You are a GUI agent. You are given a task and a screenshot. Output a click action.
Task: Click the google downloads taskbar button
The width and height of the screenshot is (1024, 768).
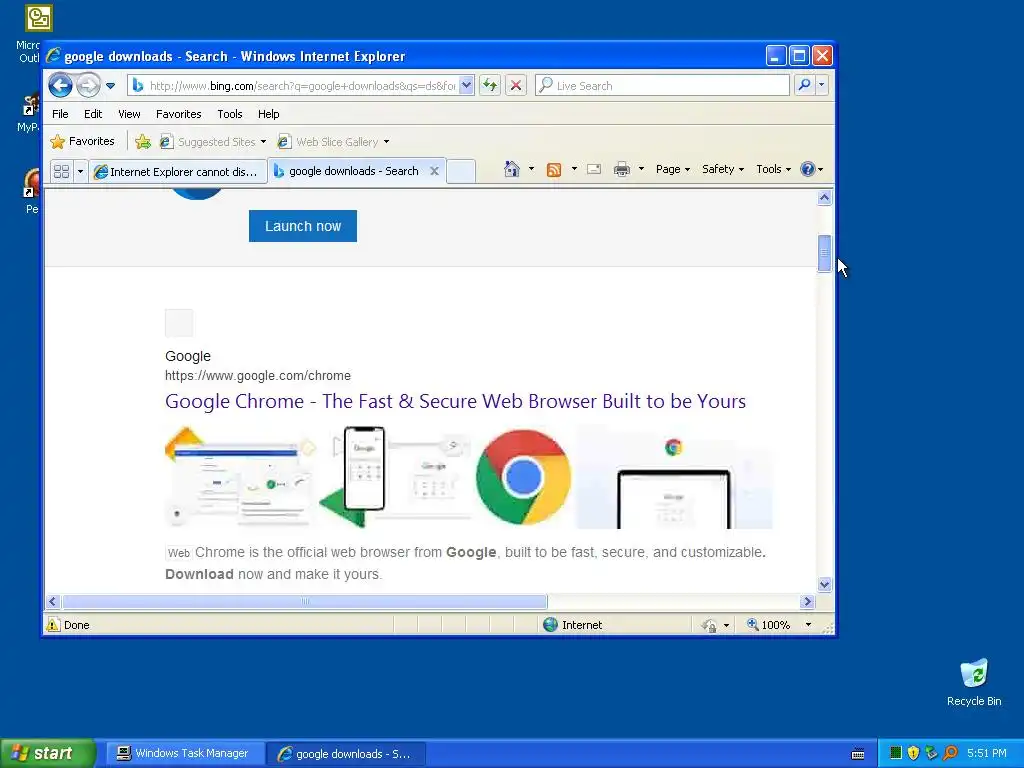click(x=346, y=754)
